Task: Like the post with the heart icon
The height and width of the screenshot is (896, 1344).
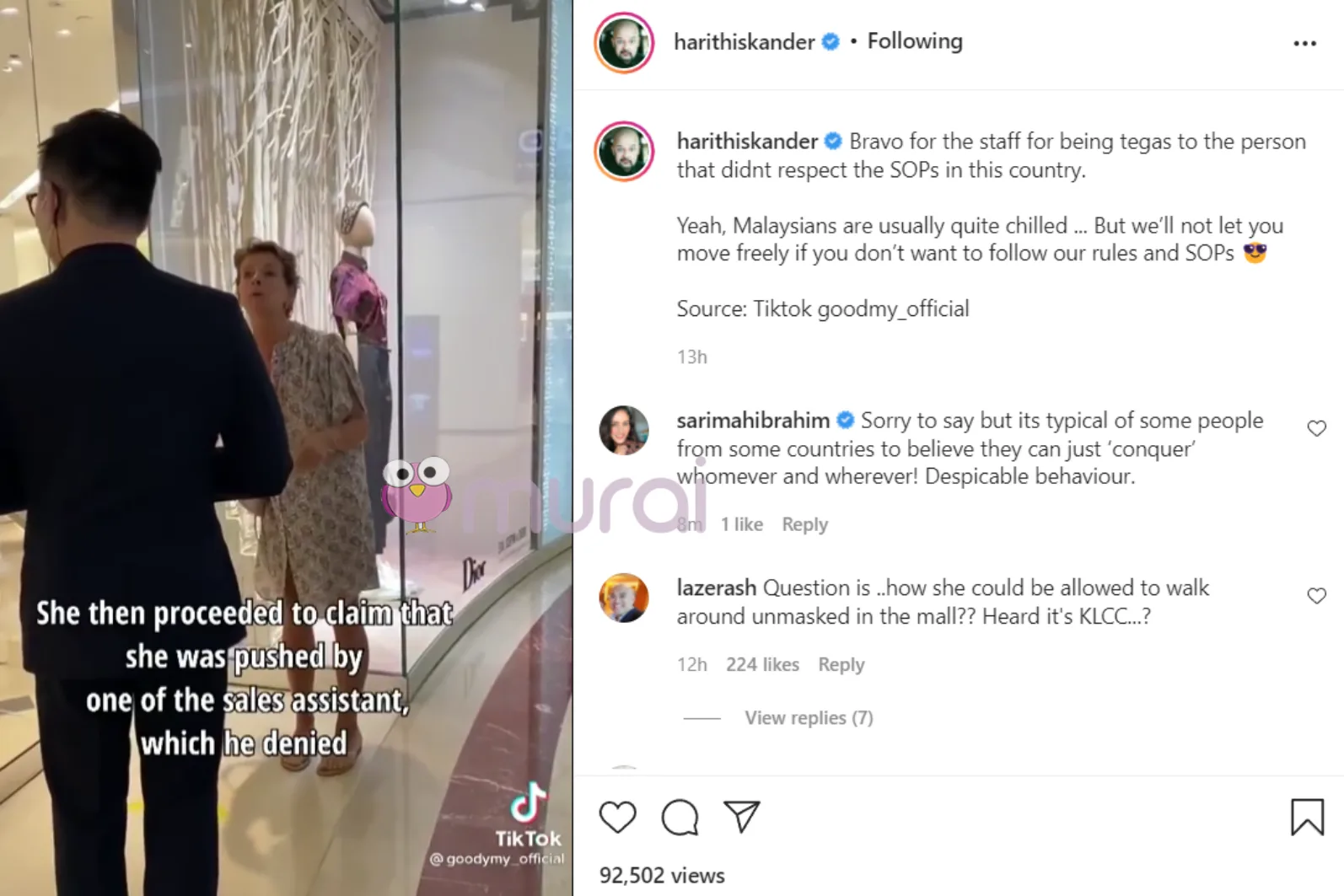Action: point(617,817)
